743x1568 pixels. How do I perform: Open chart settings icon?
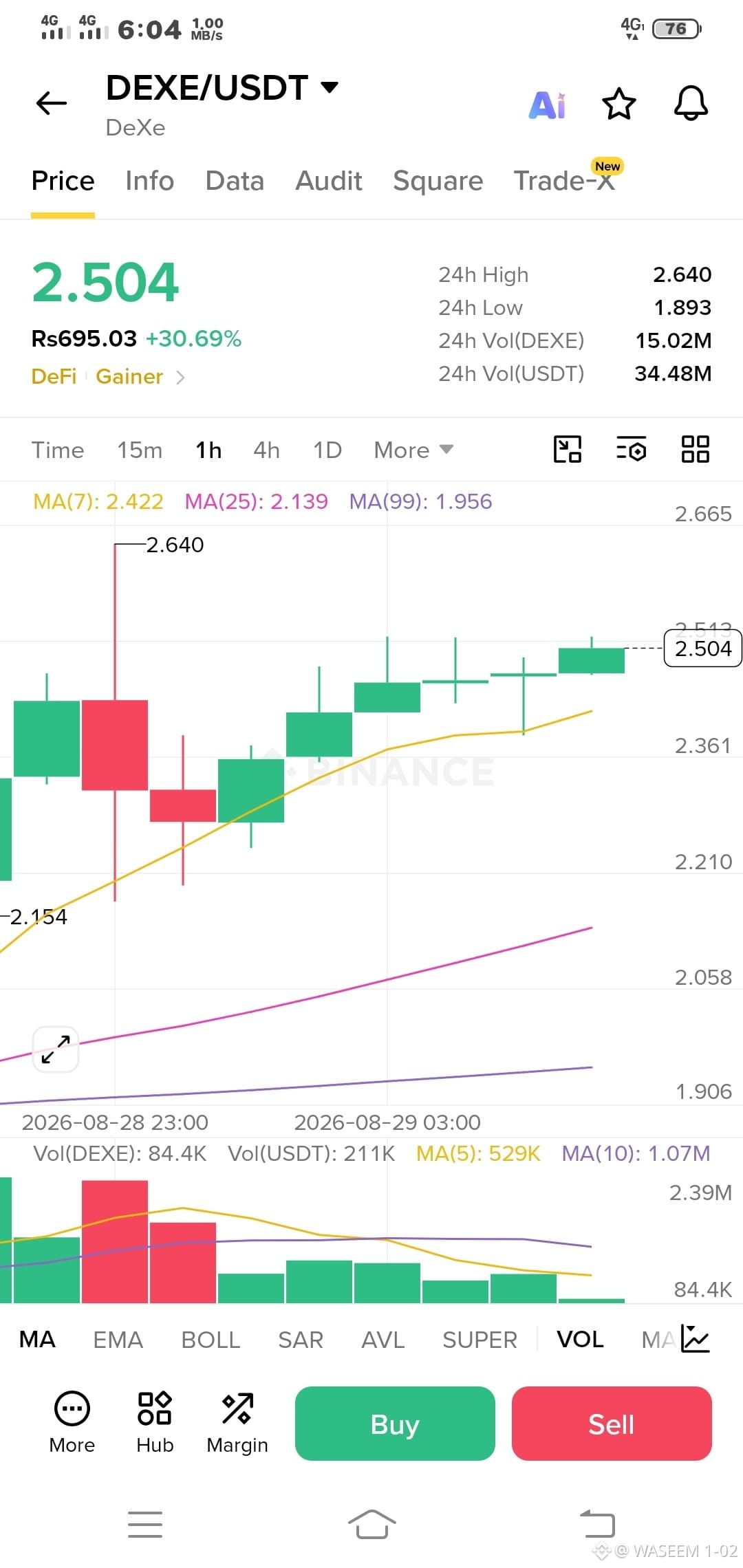(631, 450)
